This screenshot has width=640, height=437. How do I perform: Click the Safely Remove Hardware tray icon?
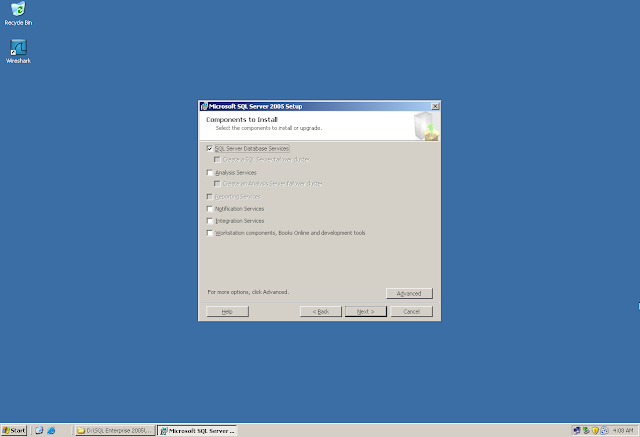click(586, 430)
